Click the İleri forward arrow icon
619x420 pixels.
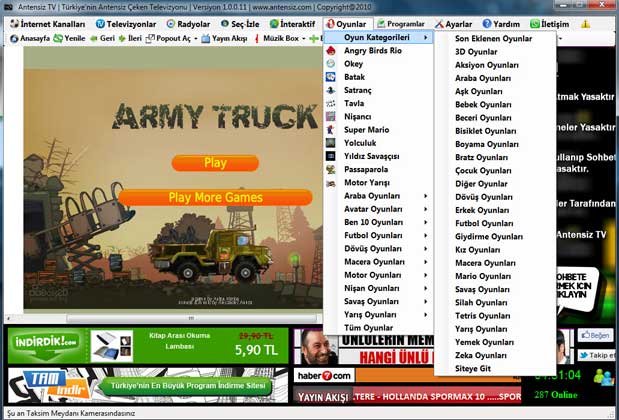(122, 39)
